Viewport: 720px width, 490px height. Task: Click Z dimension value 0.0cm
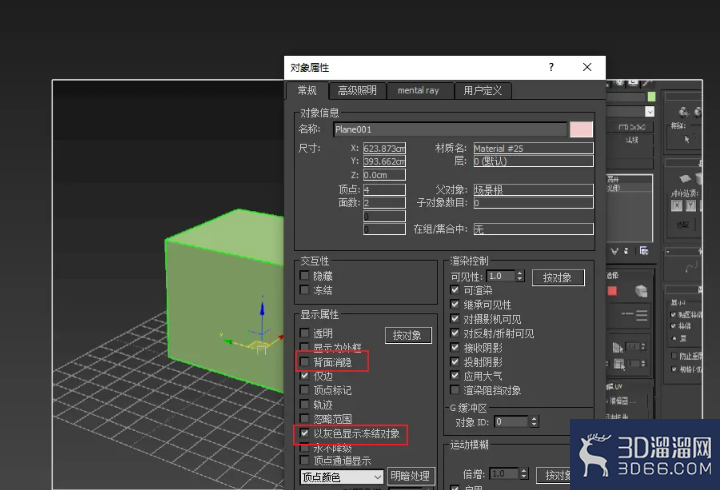384,175
